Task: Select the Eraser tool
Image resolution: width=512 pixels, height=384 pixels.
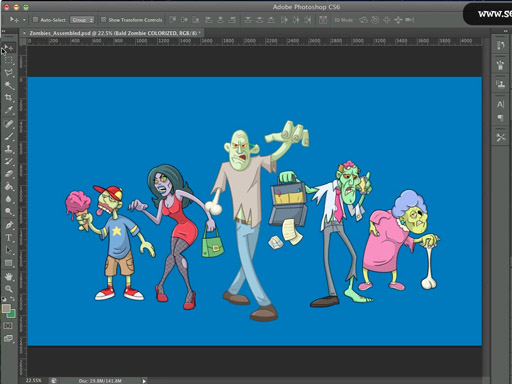Action: 9,174
